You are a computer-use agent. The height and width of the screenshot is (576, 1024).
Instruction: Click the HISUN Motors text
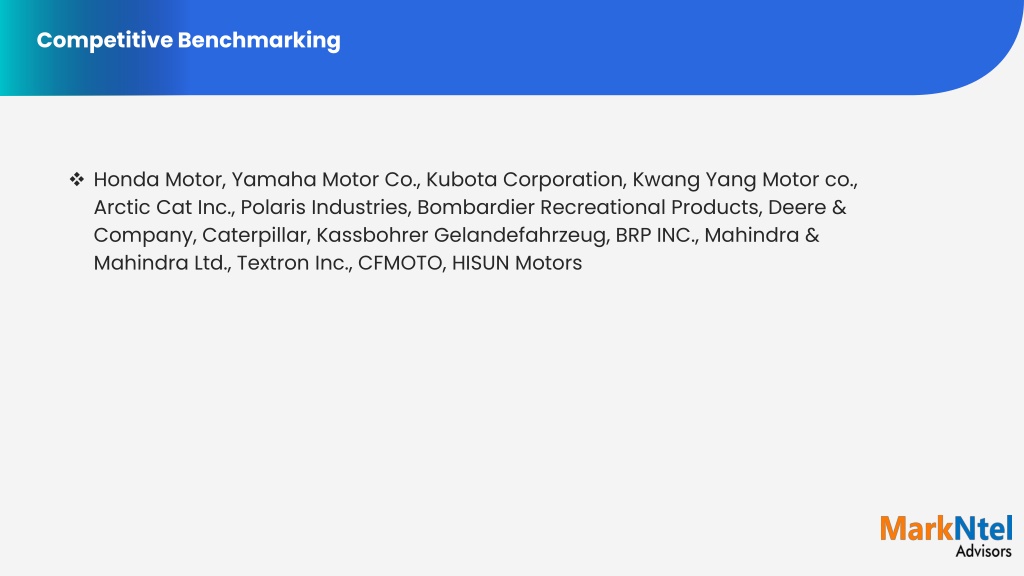click(517, 263)
